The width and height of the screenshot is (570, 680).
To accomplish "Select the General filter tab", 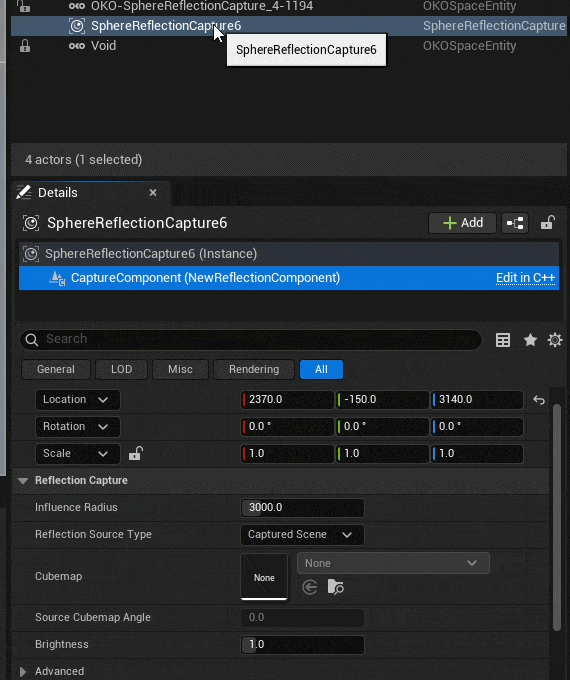I will click(56, 369).
